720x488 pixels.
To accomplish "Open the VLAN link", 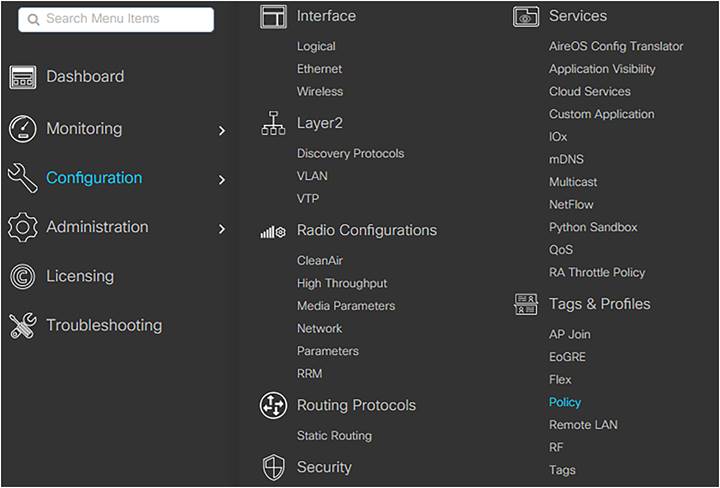I will 312,176.
